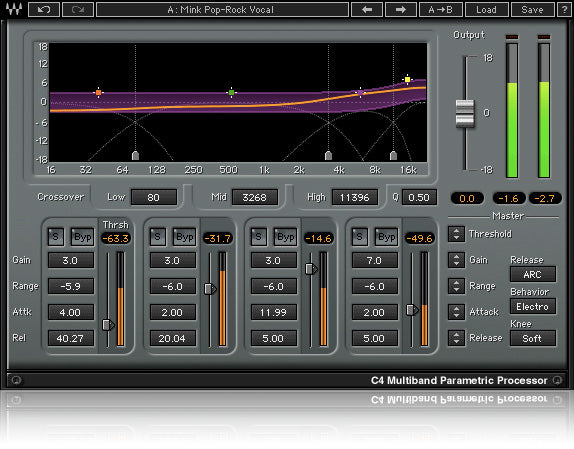Click the Q field showing 0.50
The height and width of the screenshot is (449, 574).
(419, 197)
